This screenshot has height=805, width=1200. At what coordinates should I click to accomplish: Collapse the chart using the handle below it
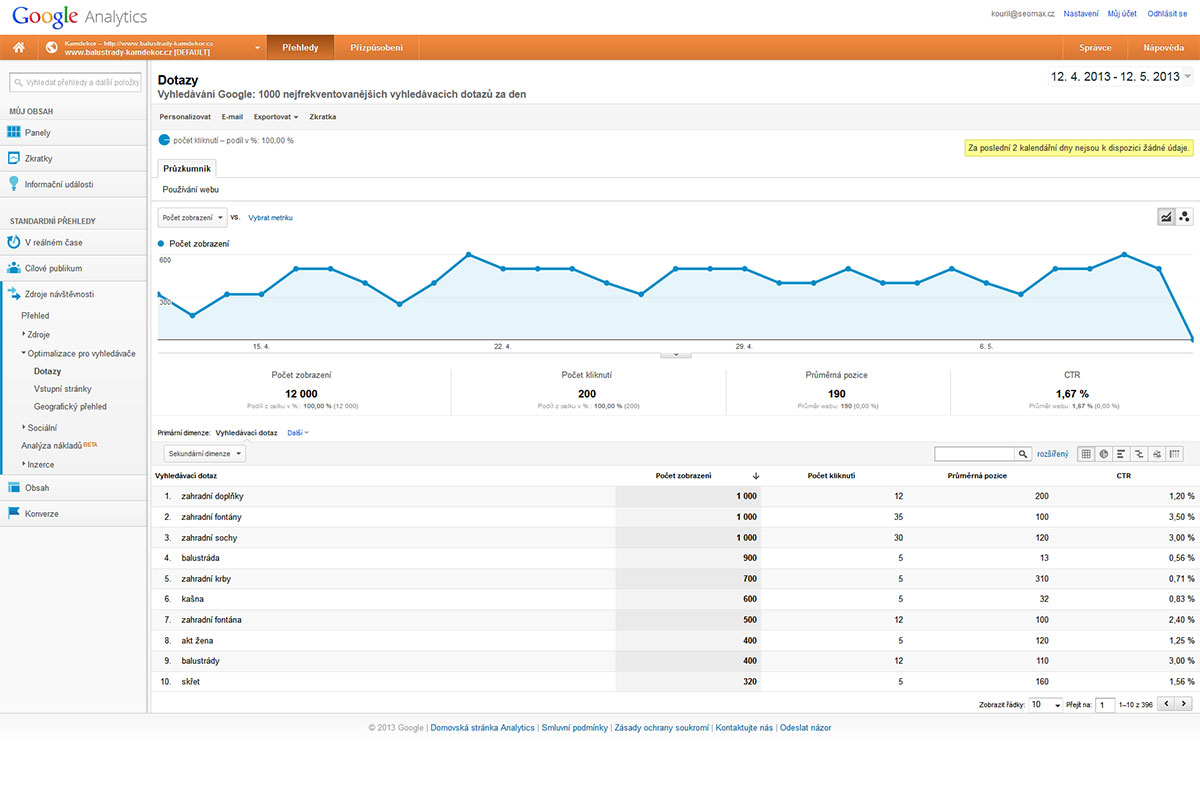676,353
